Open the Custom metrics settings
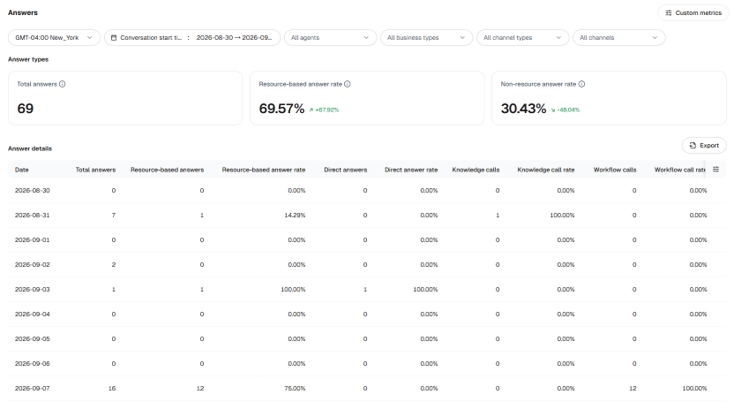This screenshot has height=402, width=734. click(x=693, y=13)
